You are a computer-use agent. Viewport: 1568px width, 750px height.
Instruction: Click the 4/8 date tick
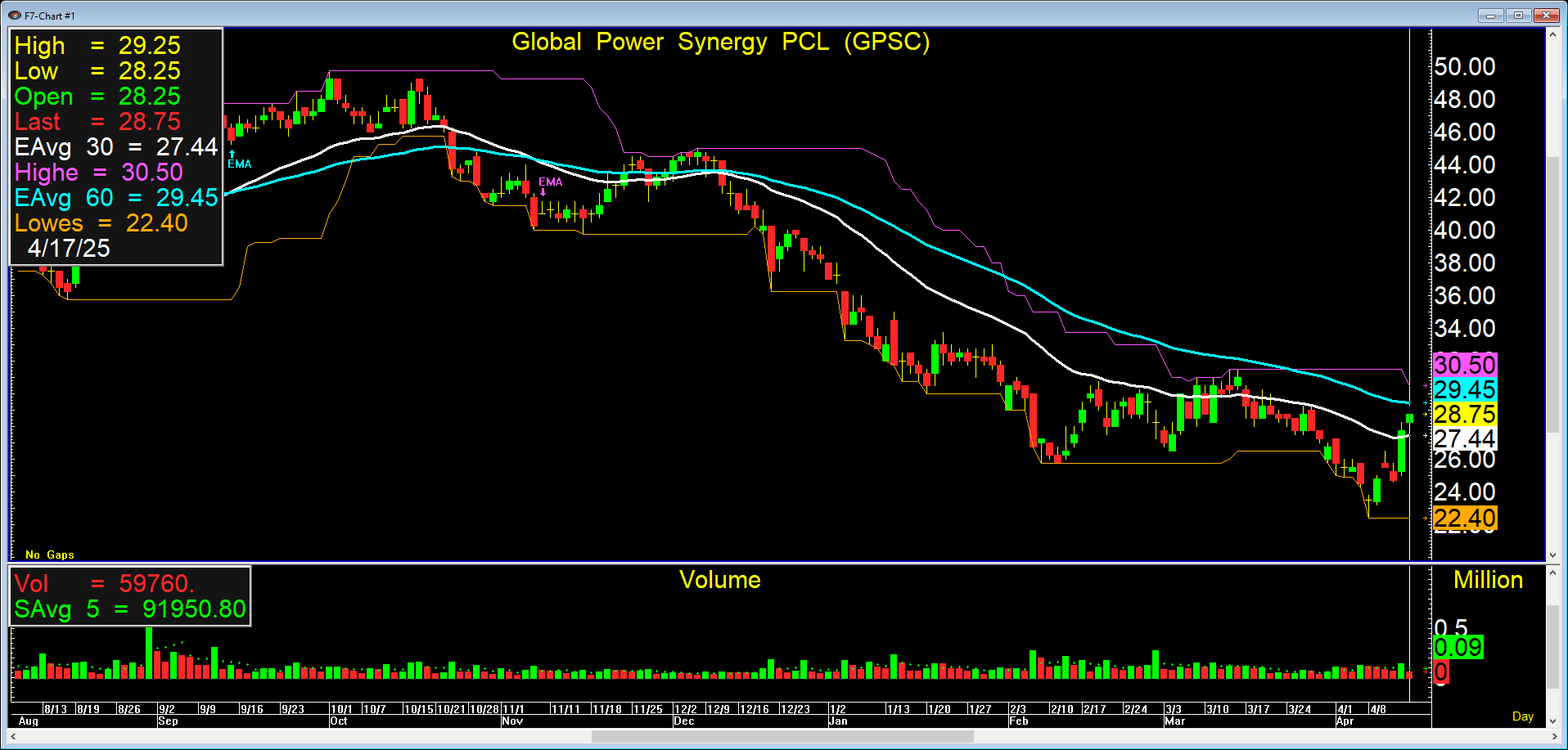[x=1378, y=709]
